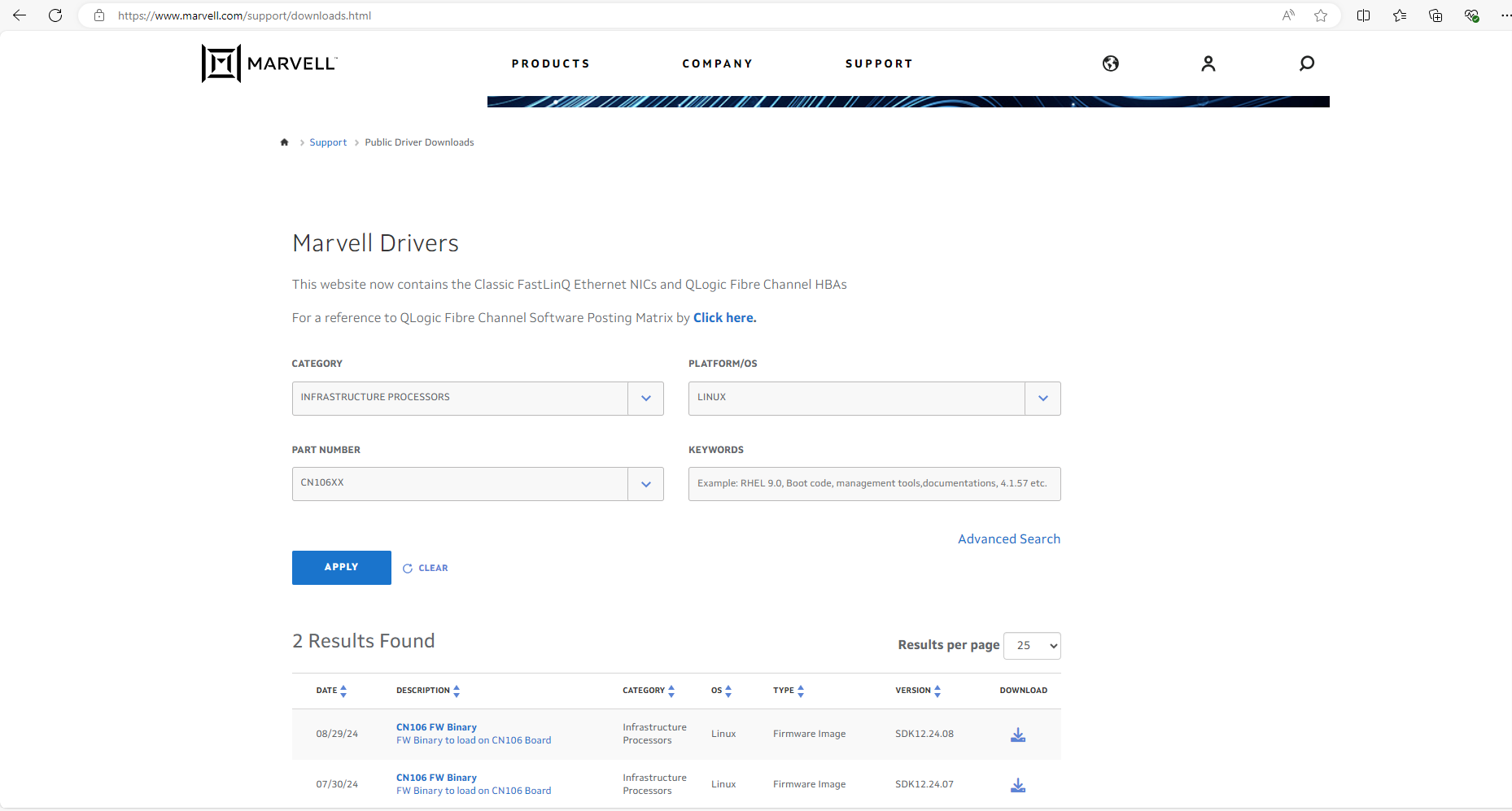
Task: Refresh the browser page
Action: 55,15
